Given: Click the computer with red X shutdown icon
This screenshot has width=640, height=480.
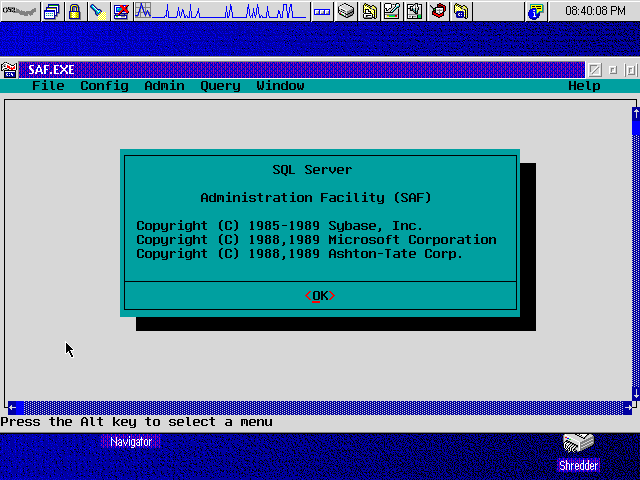Looking at the screenshot, I should click(x=121, y=11).
